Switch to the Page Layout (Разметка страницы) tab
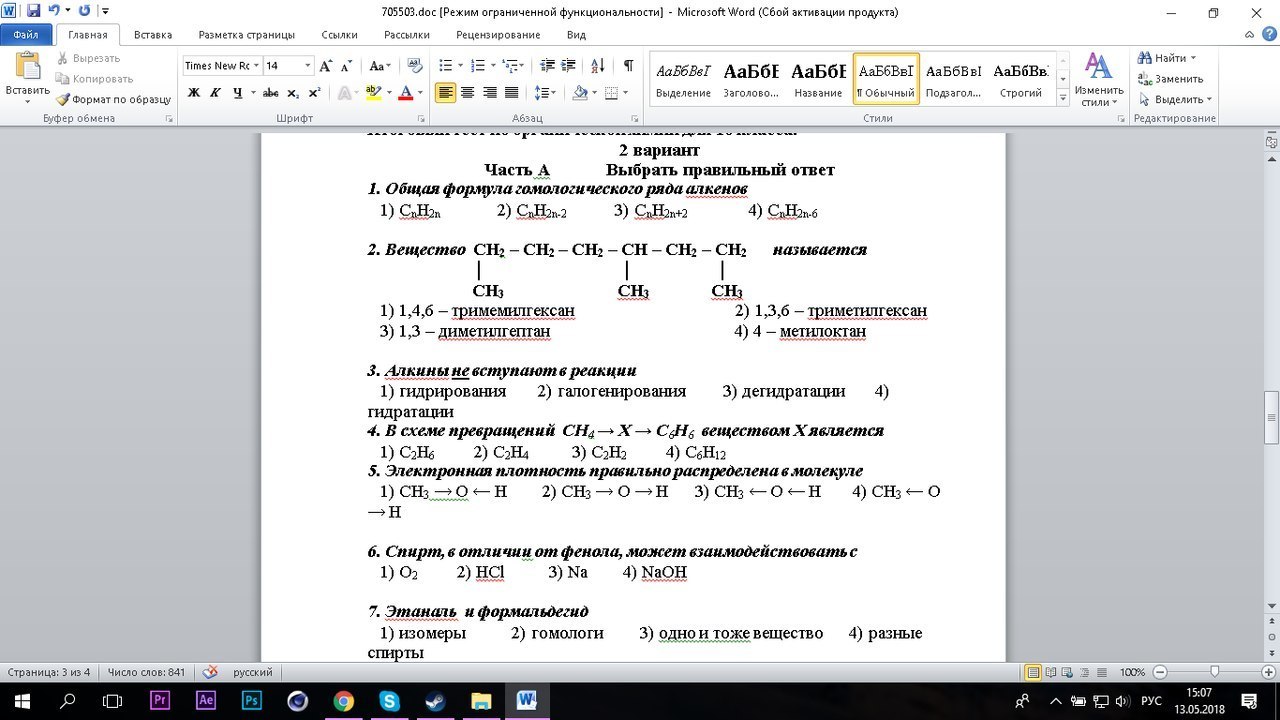 coord(246,34)
